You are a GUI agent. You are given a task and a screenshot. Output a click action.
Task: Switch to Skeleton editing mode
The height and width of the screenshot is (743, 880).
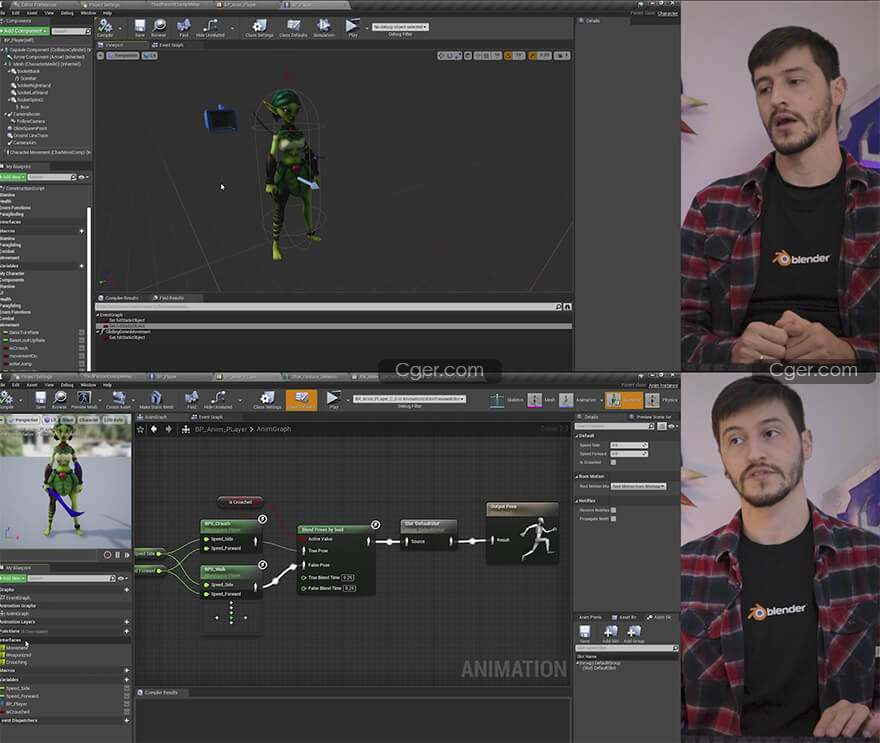pyautogui.click(x=506, y=400)
